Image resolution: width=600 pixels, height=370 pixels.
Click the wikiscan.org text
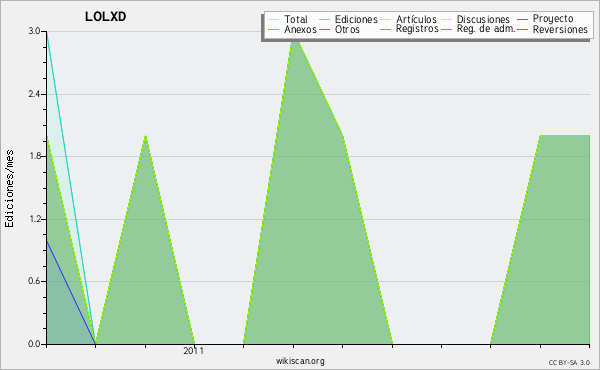point(300,361)
